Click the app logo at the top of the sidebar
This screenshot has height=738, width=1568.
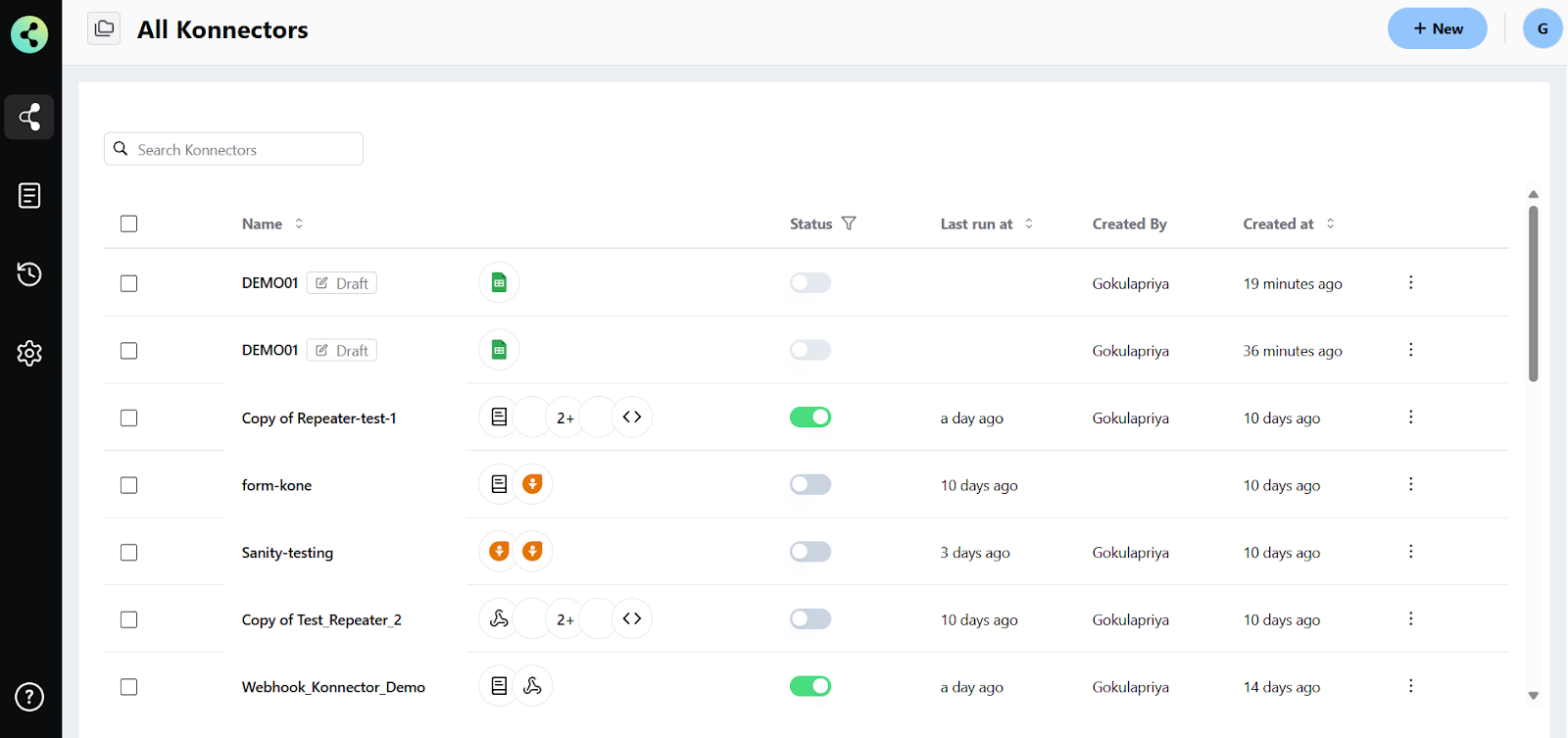(29, 34)
